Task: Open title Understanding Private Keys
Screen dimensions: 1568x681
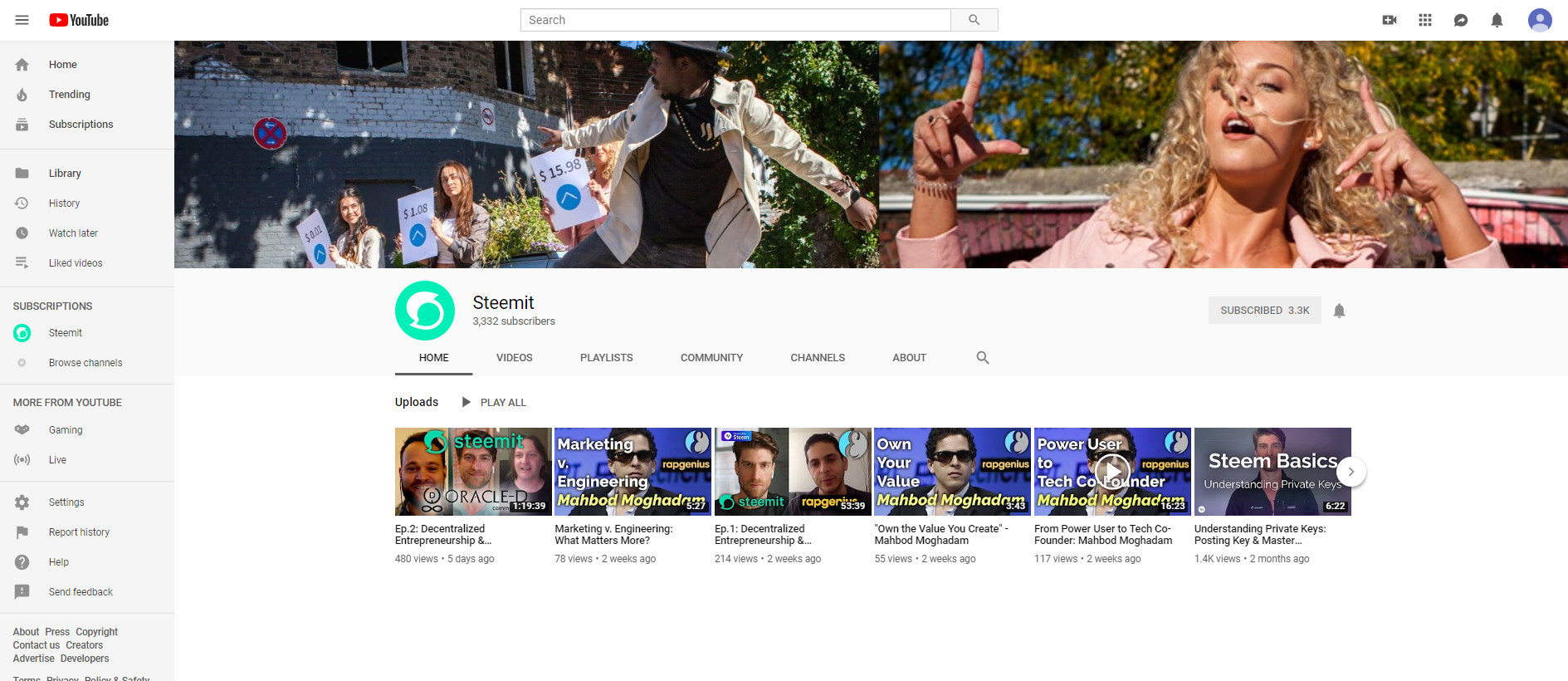Action: (1260, 535)
